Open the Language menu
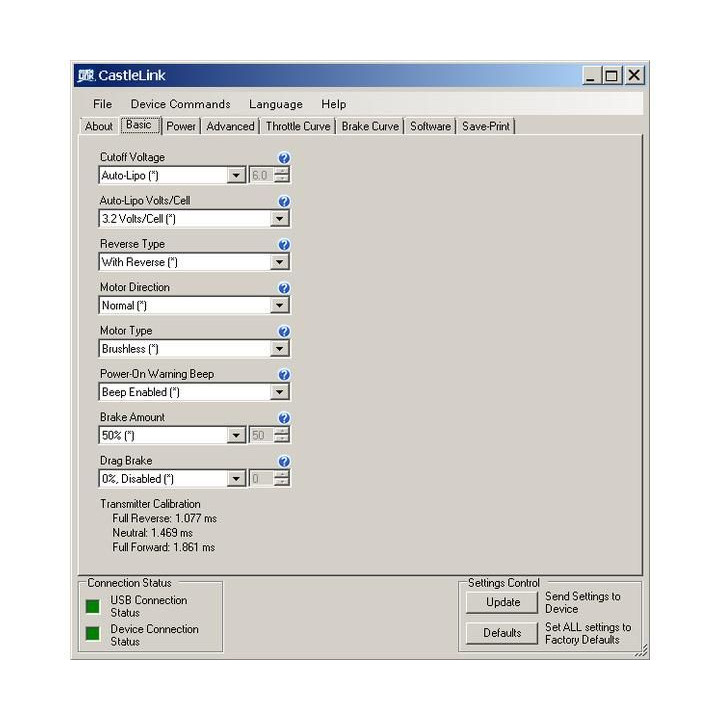This screenshot has height=720, width=720. coord(276,104)
